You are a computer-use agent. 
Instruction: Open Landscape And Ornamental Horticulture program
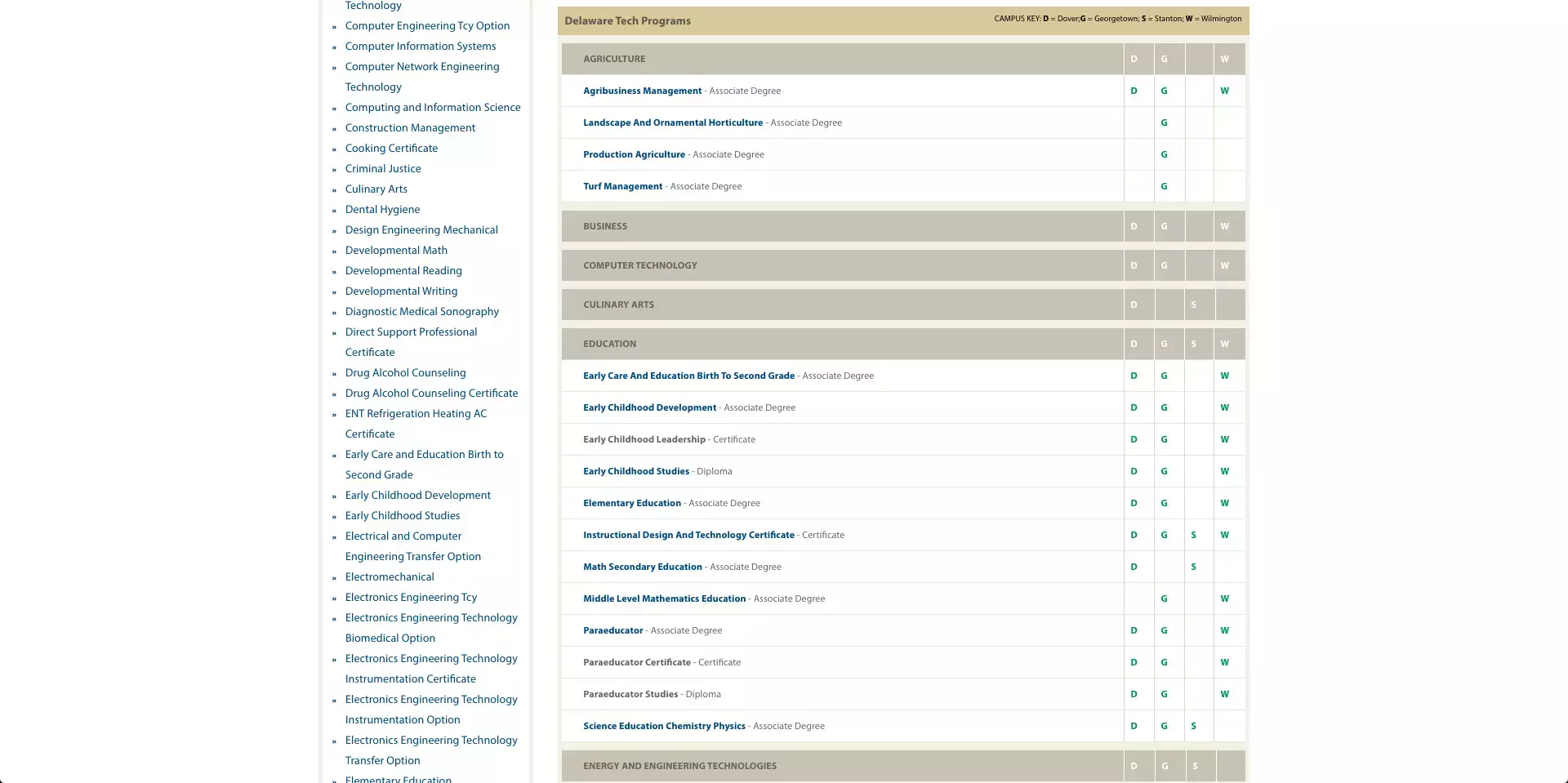coord(673,122)
